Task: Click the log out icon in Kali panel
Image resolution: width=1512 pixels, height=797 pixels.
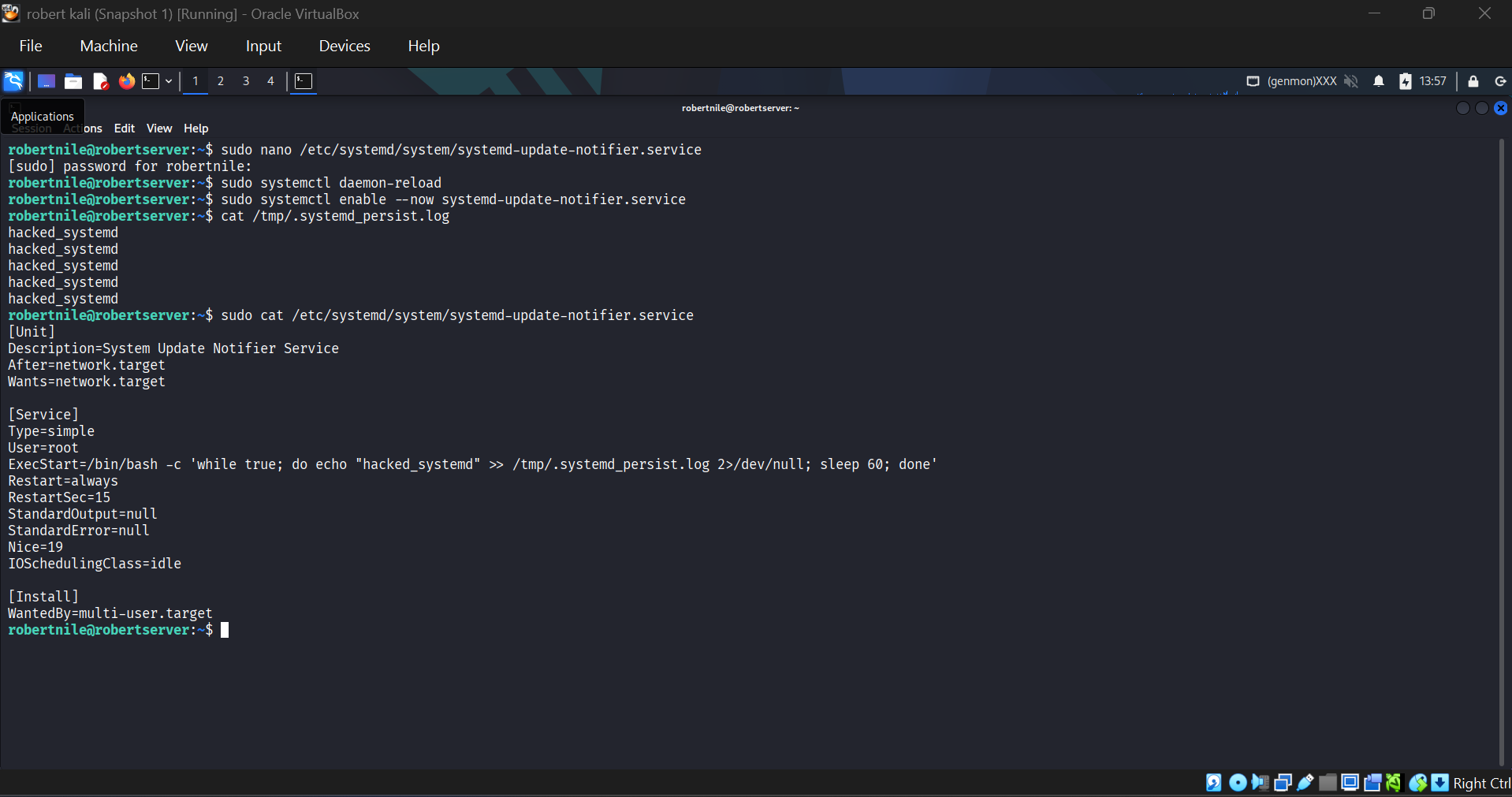Action: point(1500,81)
